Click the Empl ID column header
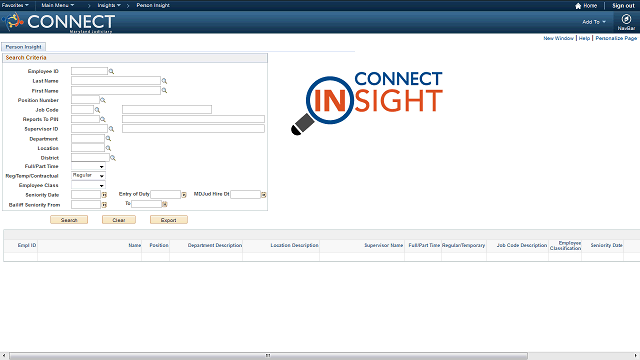Viewport: 640px width, 360px height. click(27, 245)
